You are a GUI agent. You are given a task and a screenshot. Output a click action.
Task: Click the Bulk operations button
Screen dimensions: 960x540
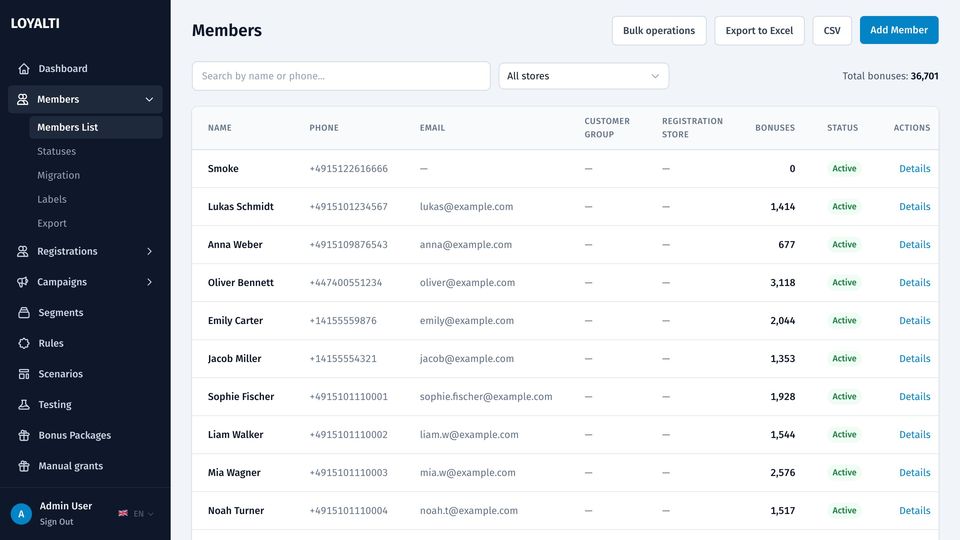(x=659, y=31)
